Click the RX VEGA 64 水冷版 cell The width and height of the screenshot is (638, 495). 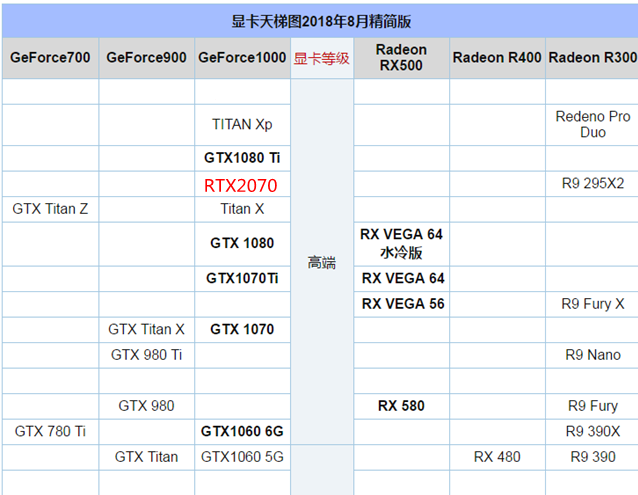[x=401, y=243]
